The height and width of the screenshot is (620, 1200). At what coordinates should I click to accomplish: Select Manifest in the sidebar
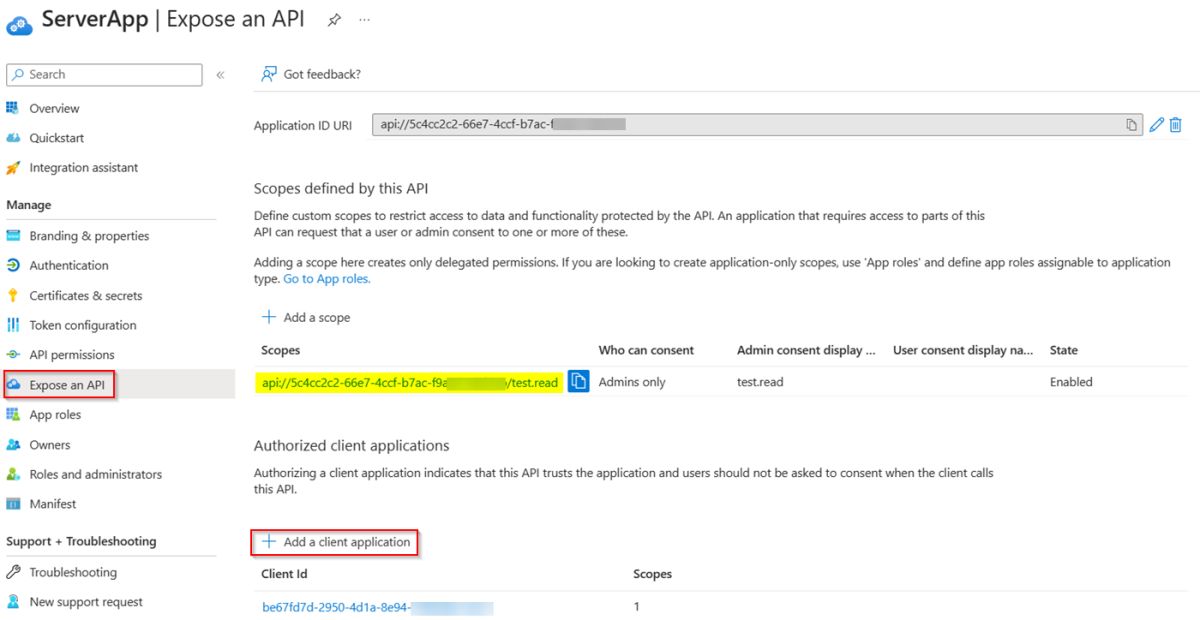coord(53,504)
